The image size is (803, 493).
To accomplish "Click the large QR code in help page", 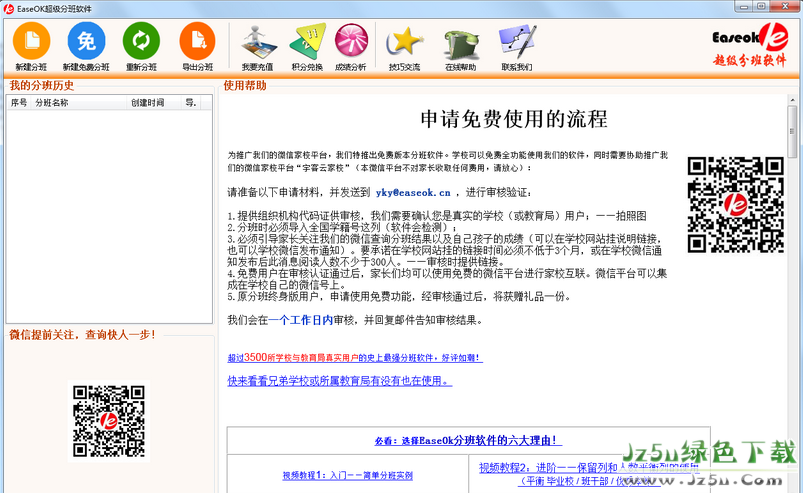I will pyautogui.click(x=735, y=205).
